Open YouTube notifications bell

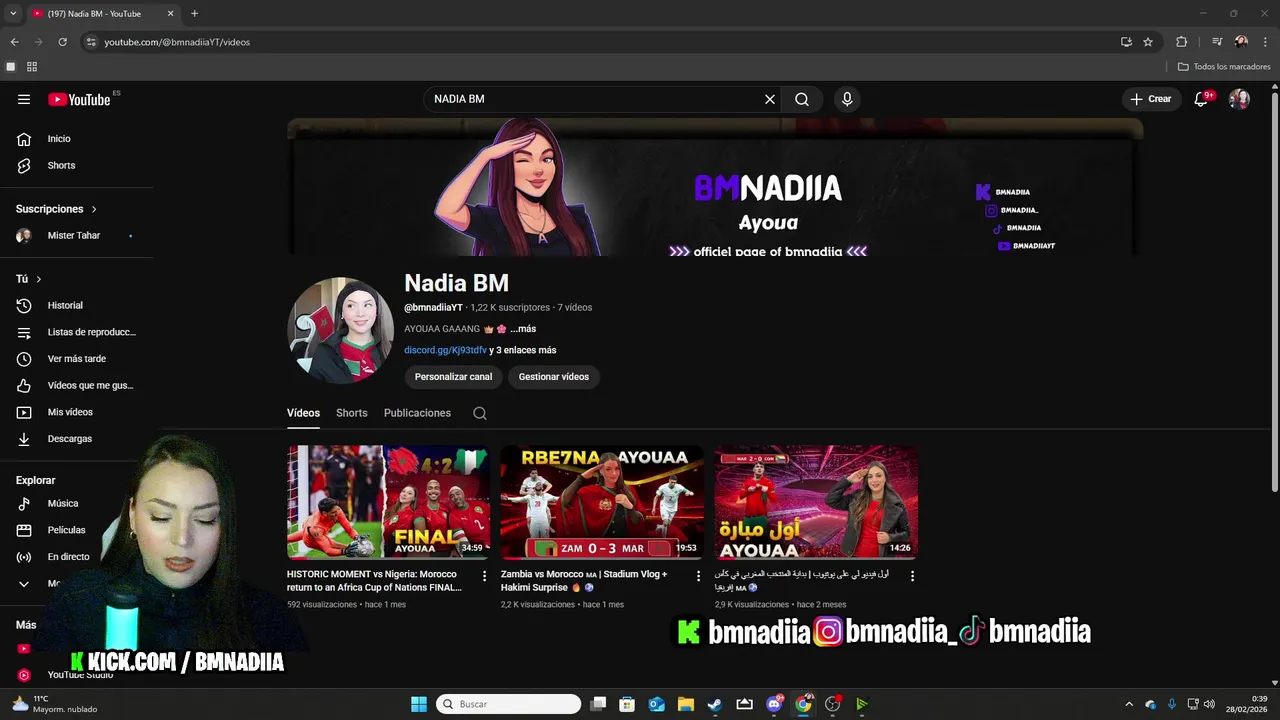click(1202, 99)
